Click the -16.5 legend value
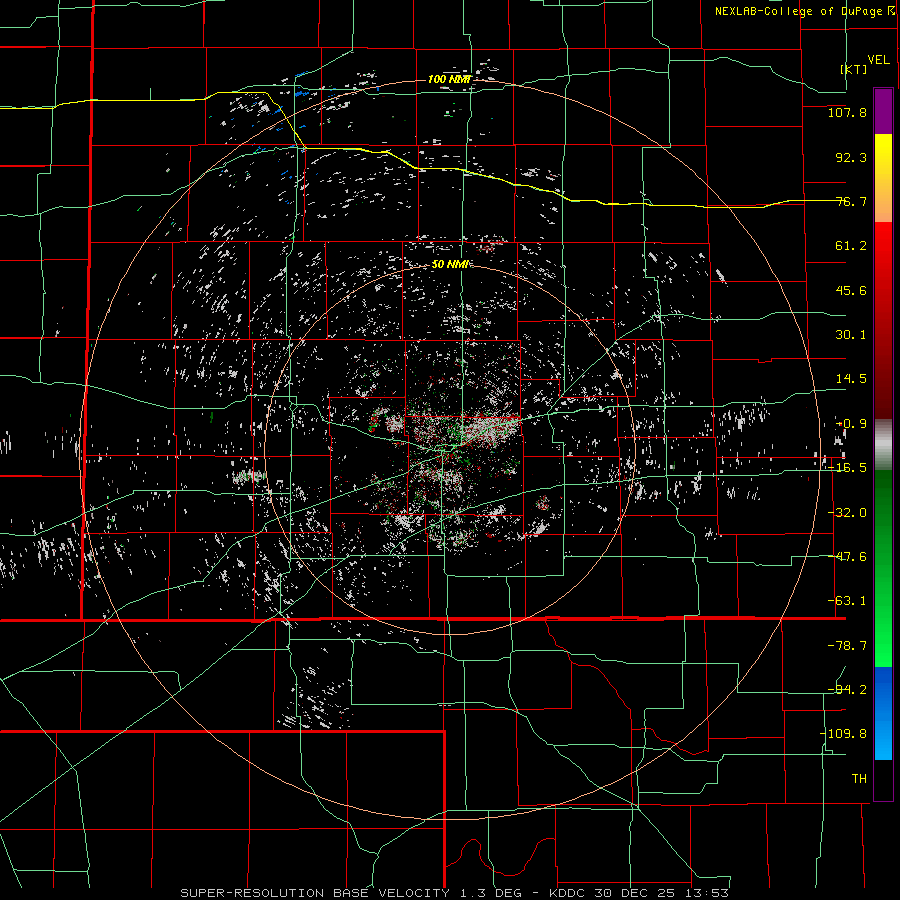Image resolution: width=900 pixels, height=900 pixels. pyautogui.click(x=847, y=468)
